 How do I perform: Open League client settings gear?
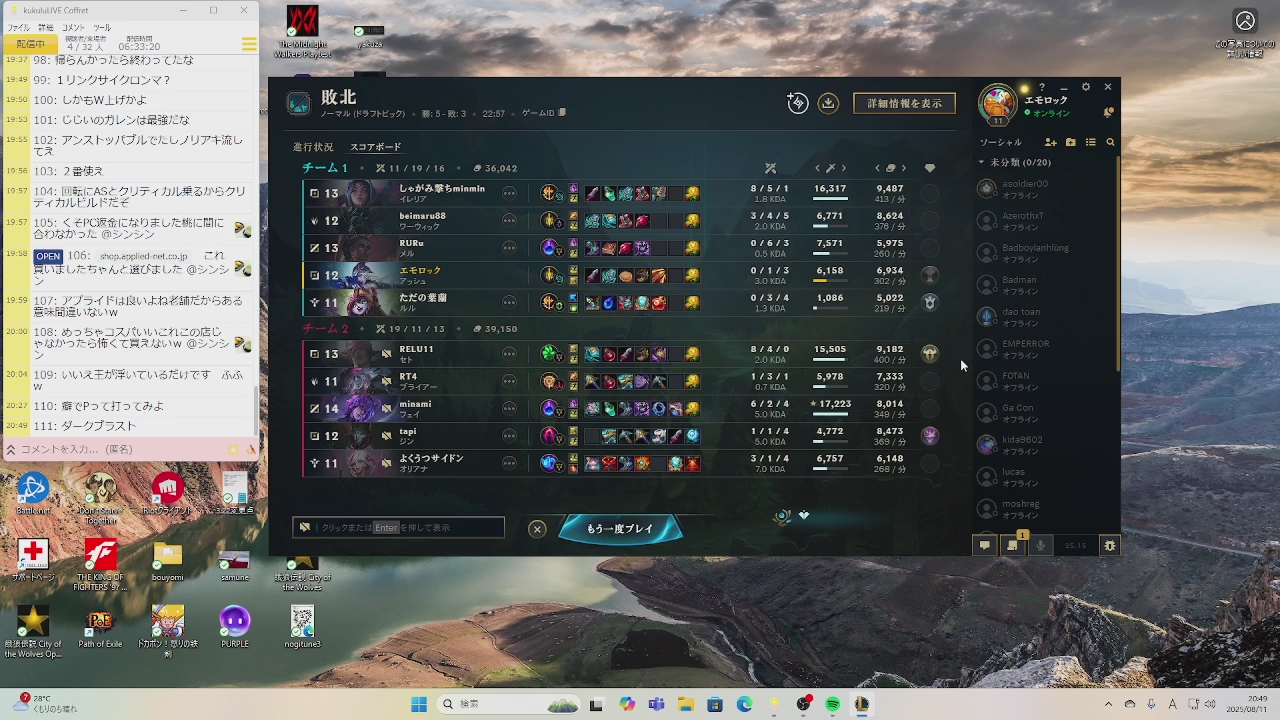point(1086,87)
